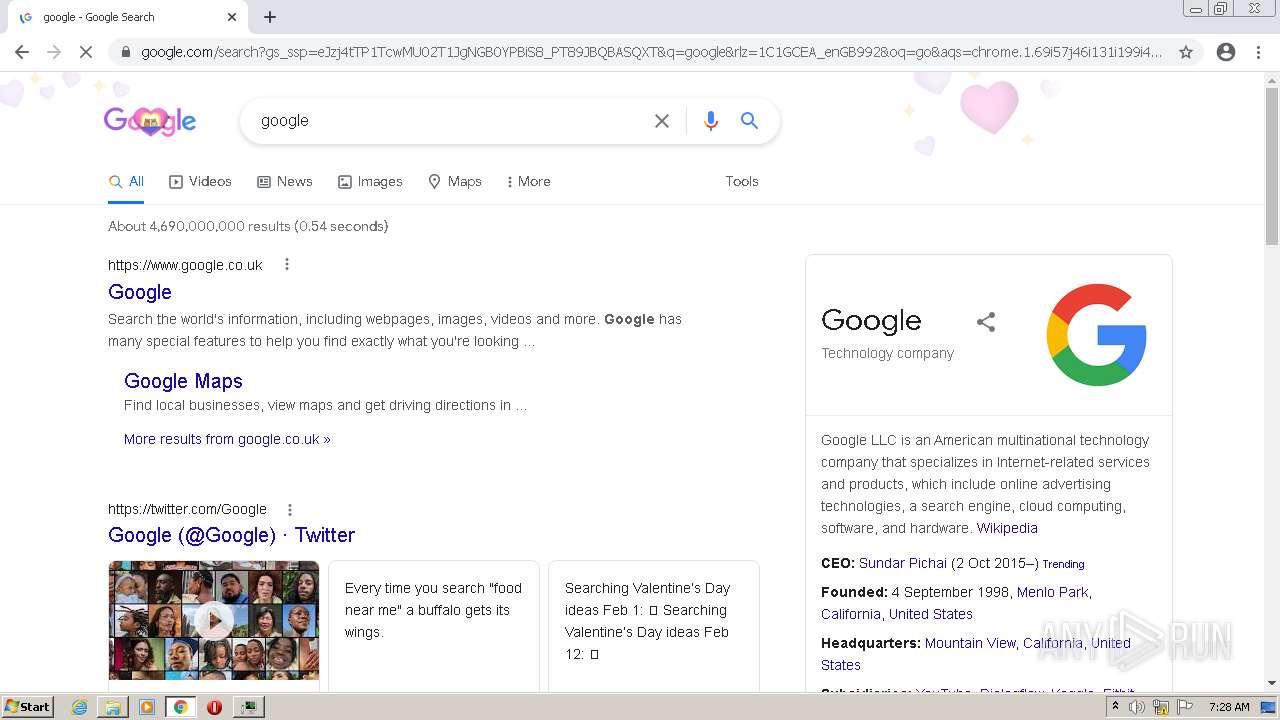
Task: Click the https://www.google.co.uk result URL
Action: [185, 265]
